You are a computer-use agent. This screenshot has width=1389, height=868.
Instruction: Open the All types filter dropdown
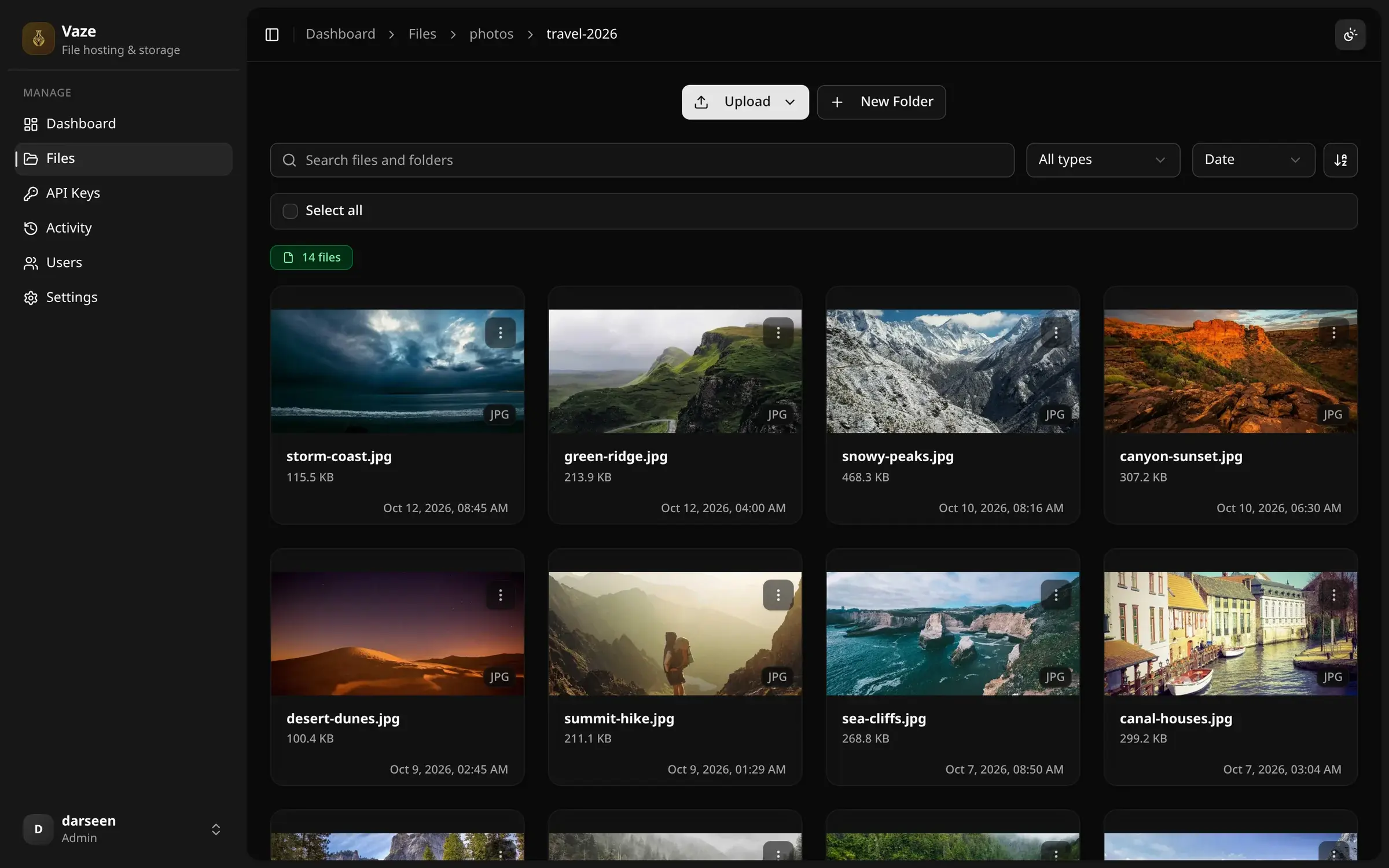coord(1103,160)
